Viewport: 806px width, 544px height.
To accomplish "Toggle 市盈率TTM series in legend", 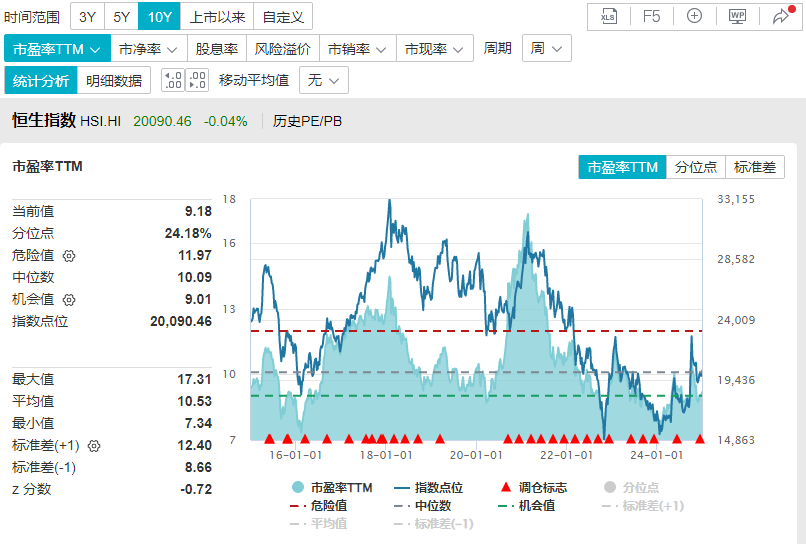I will point(332,487).
